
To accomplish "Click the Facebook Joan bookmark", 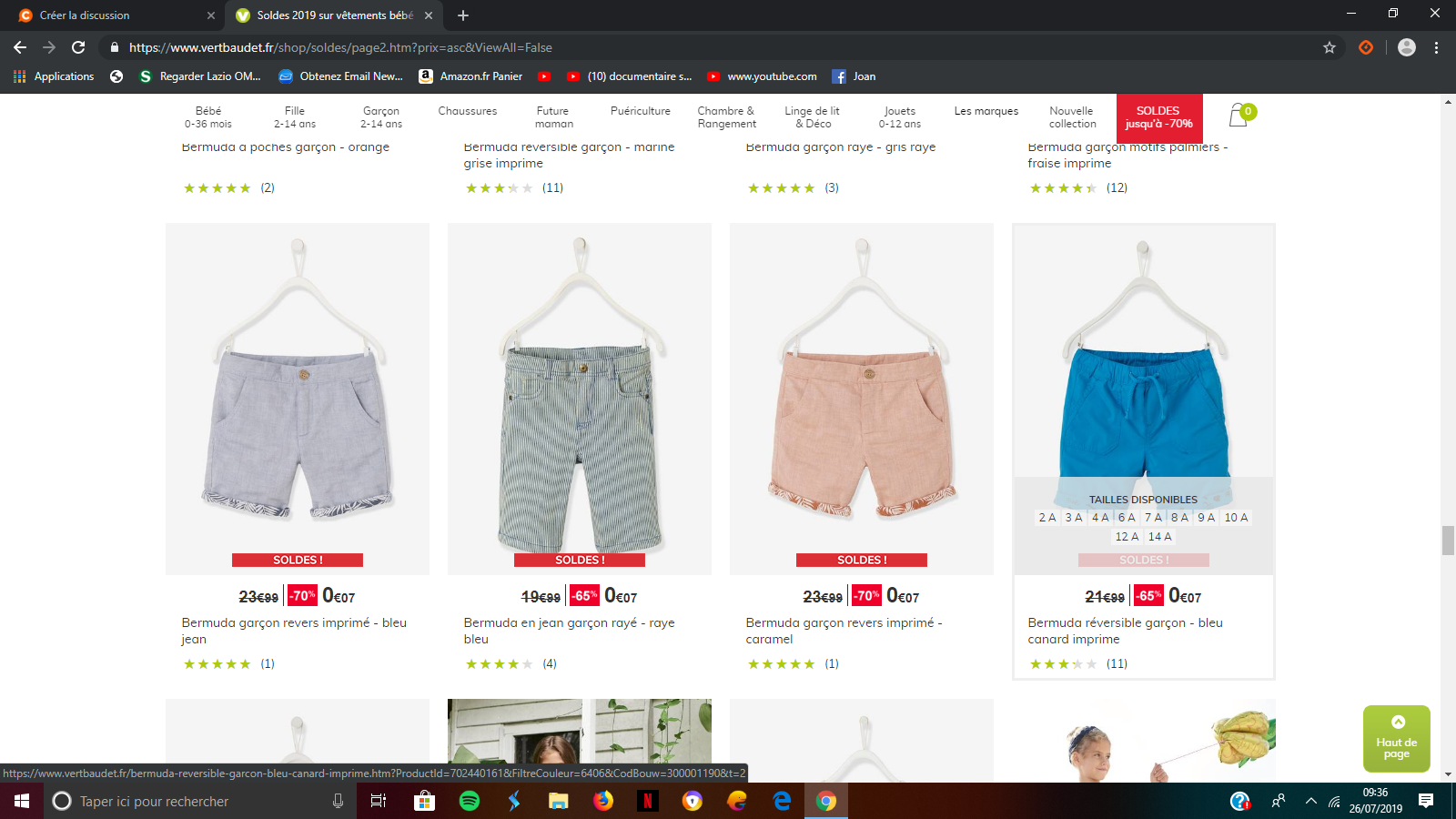I will click(854, 76).
